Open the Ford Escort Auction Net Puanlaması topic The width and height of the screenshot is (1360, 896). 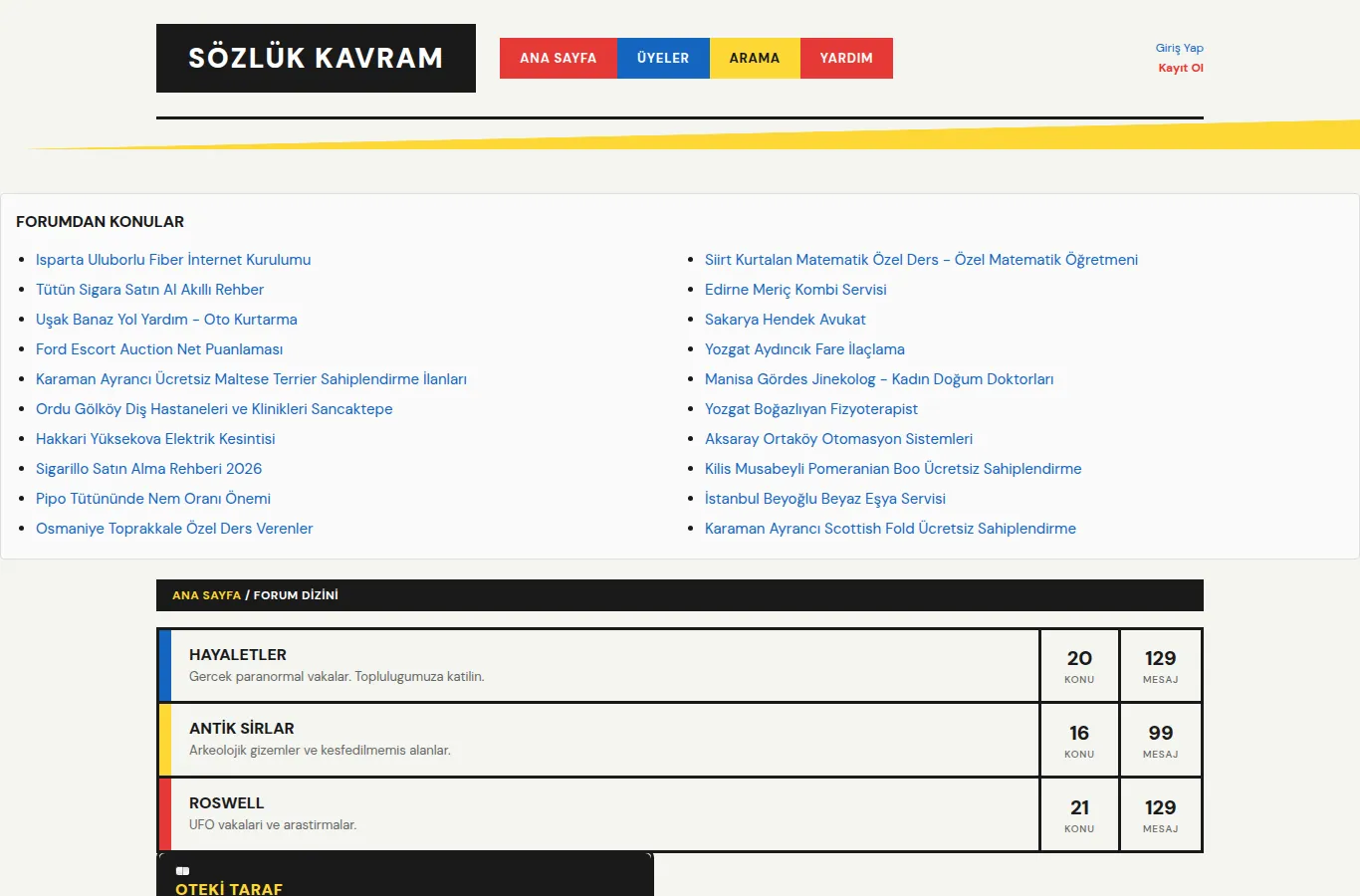pos(159,349)
